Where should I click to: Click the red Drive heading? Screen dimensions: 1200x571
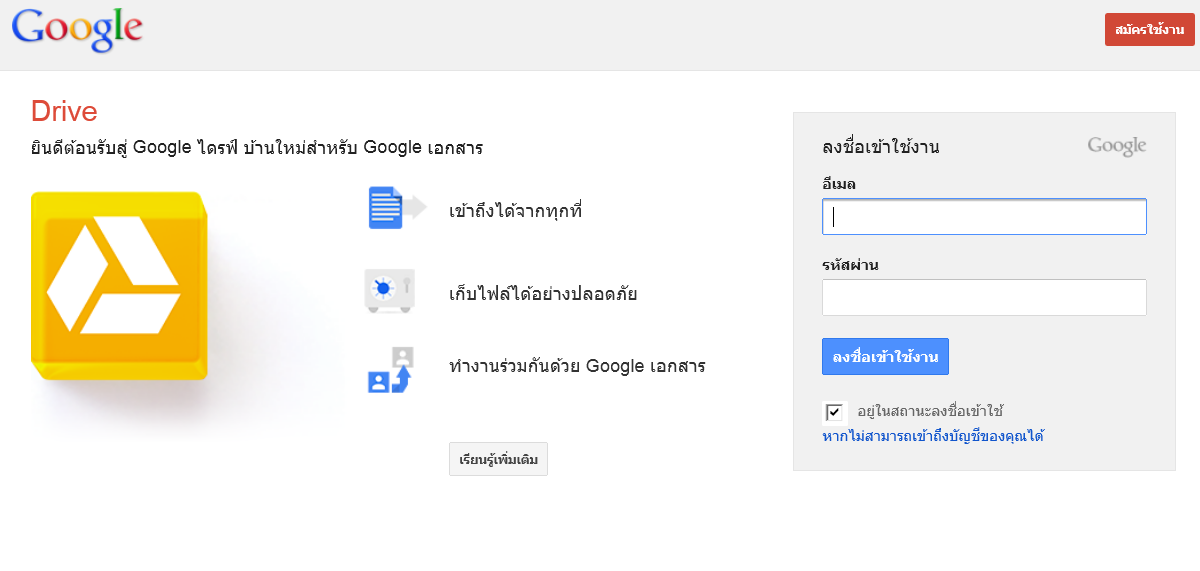[64, 111]
